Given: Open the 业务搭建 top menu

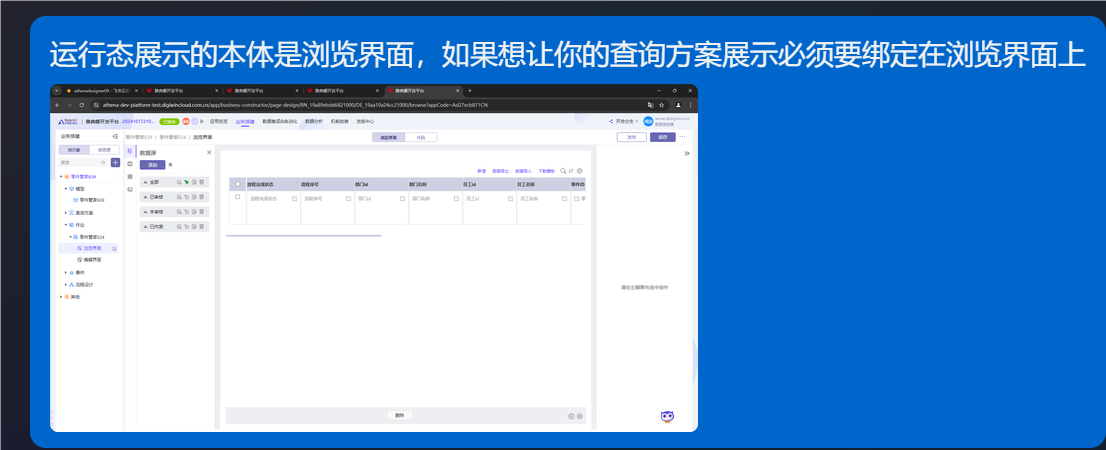Looking at the screenshot, I should pyautogui.click(x=245, y=121).
